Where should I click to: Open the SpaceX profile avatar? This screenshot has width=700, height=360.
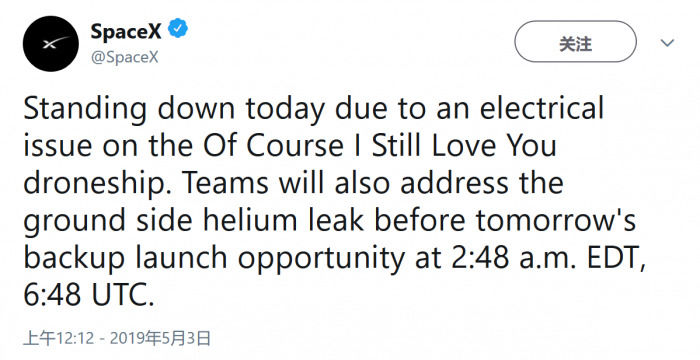point(50,43)
